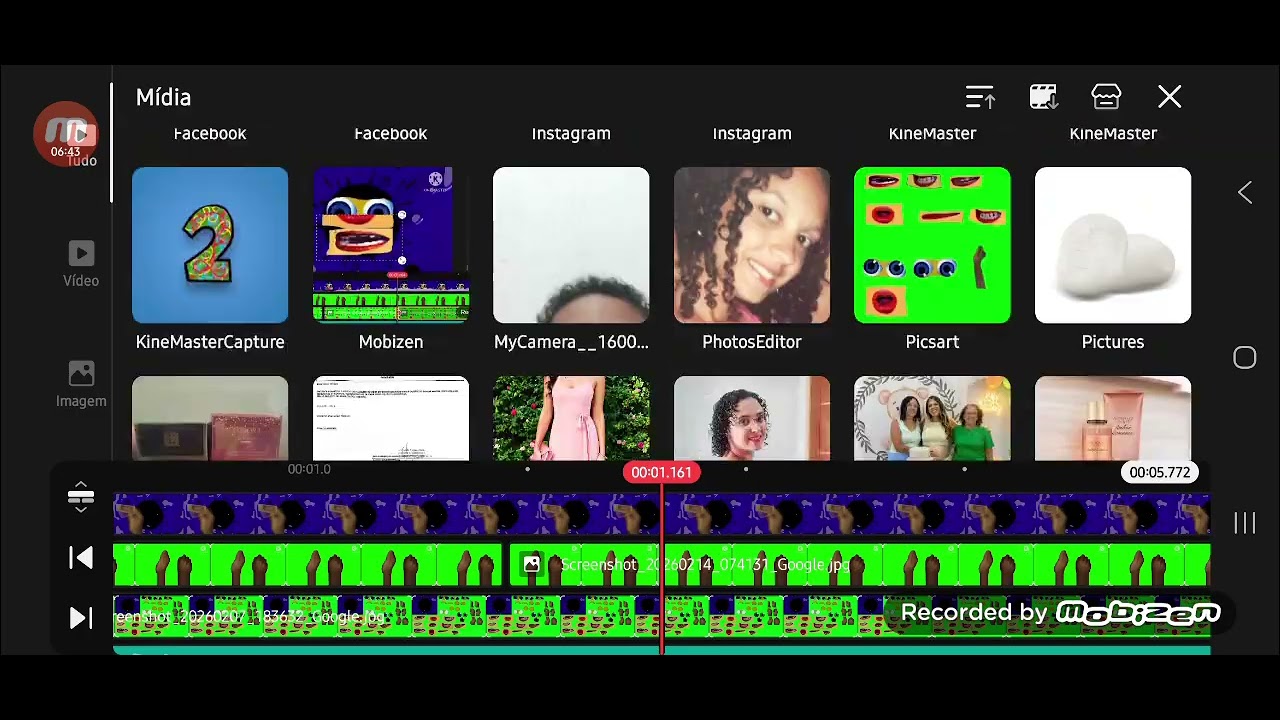Open the media sort options icon
1280x720 pixels.
coord(980,97)
